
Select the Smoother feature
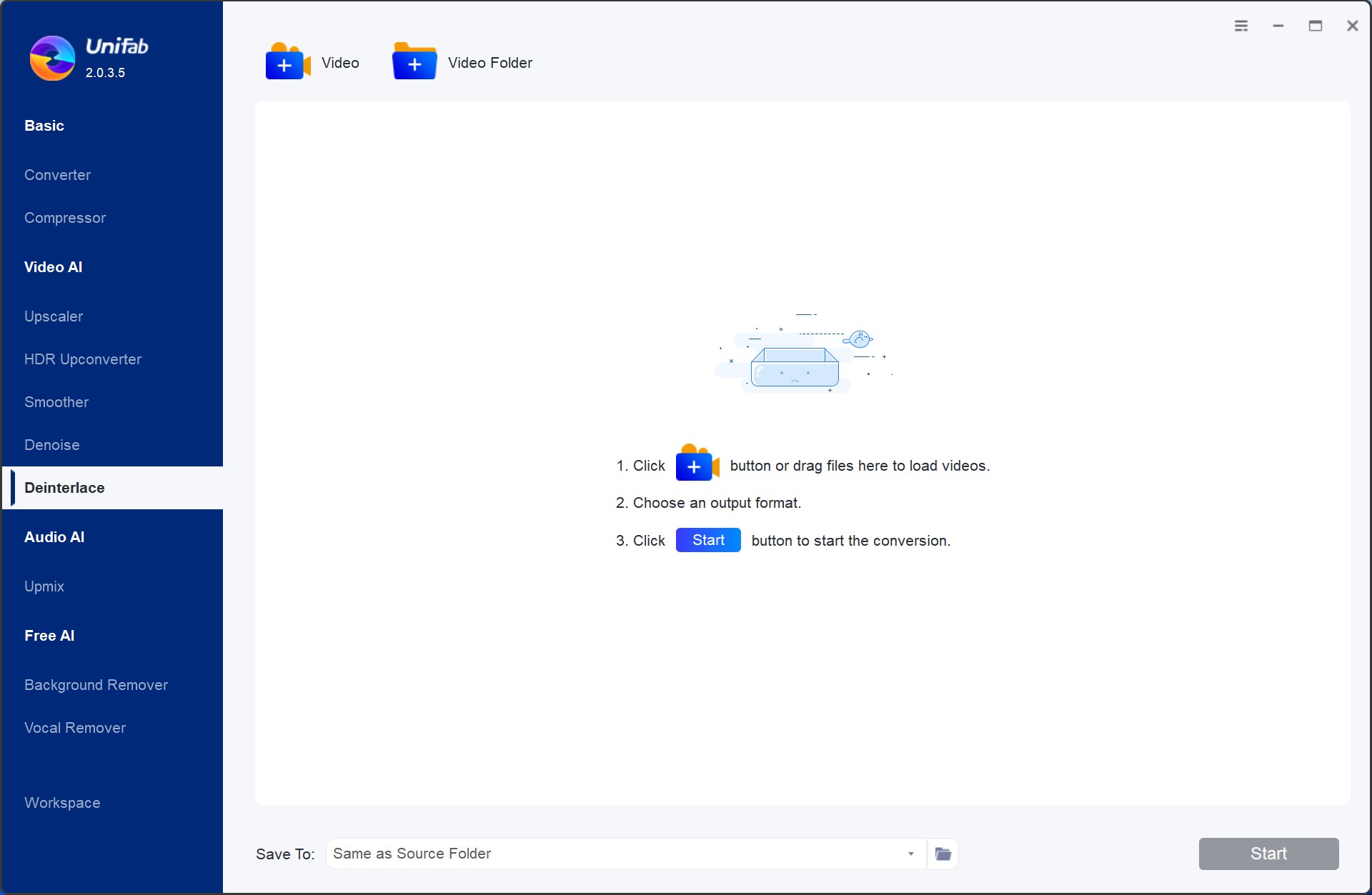click(56, 401)
